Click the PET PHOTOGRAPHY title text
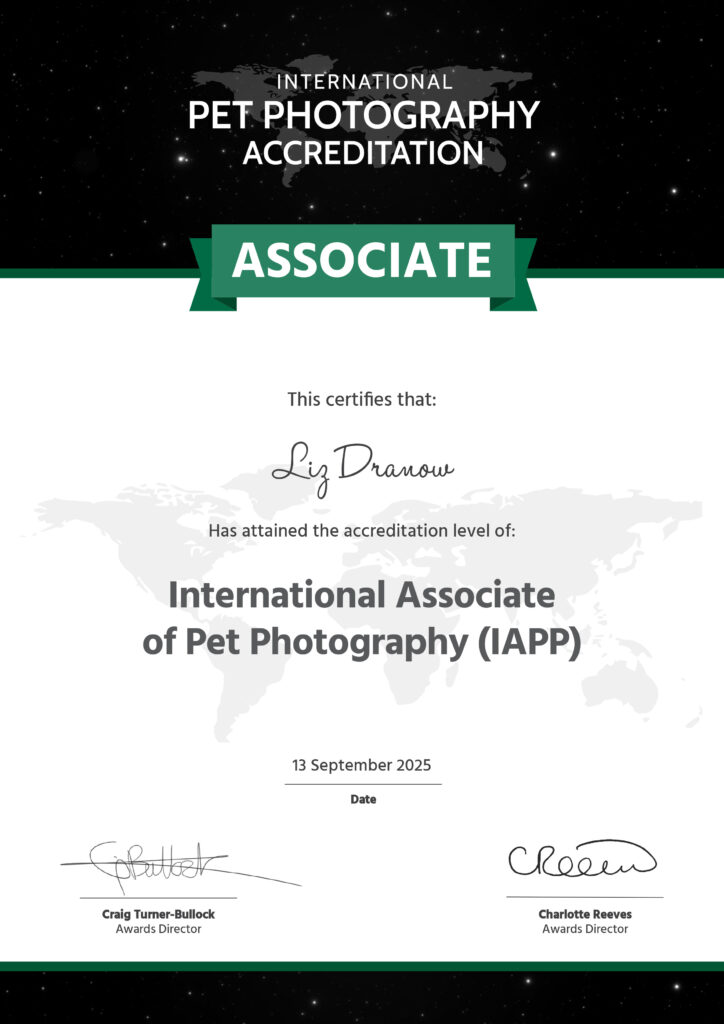724x1024 pixels. (362, 116)
